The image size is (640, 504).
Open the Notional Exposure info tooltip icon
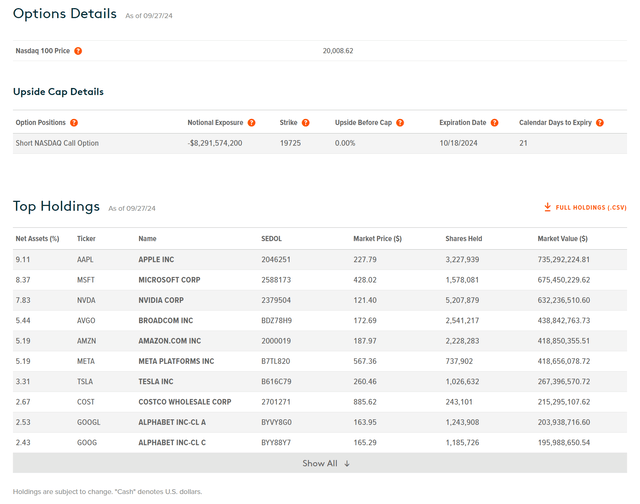tap(251, 123)
